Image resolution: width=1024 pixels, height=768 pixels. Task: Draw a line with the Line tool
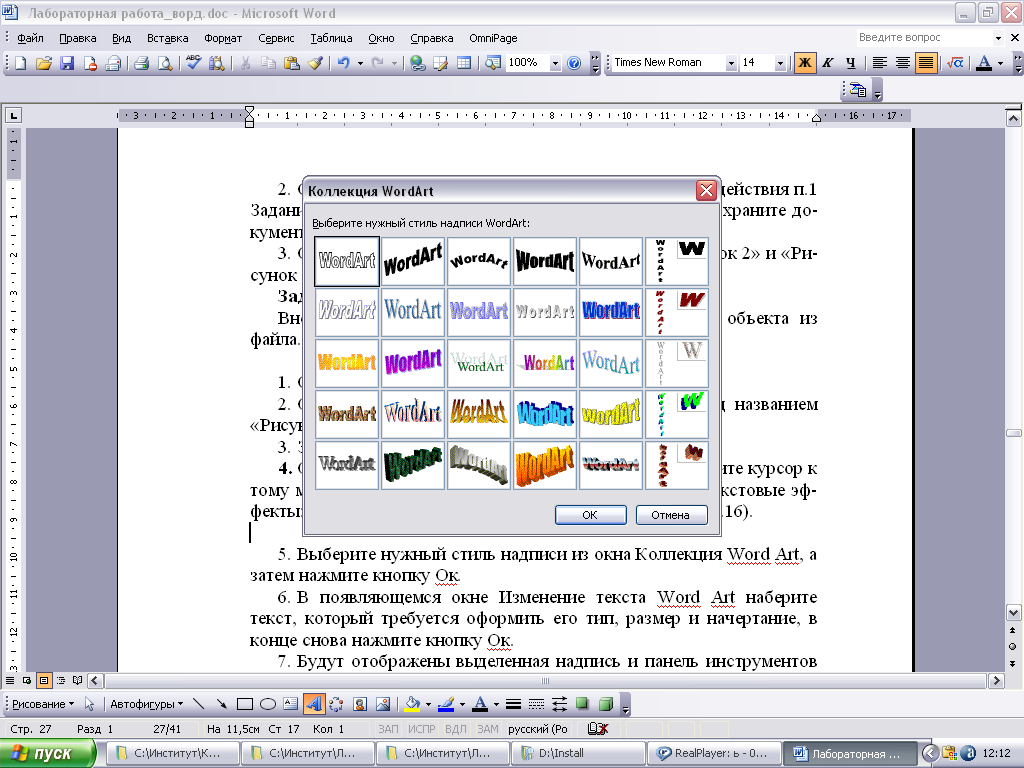[199, 704]
